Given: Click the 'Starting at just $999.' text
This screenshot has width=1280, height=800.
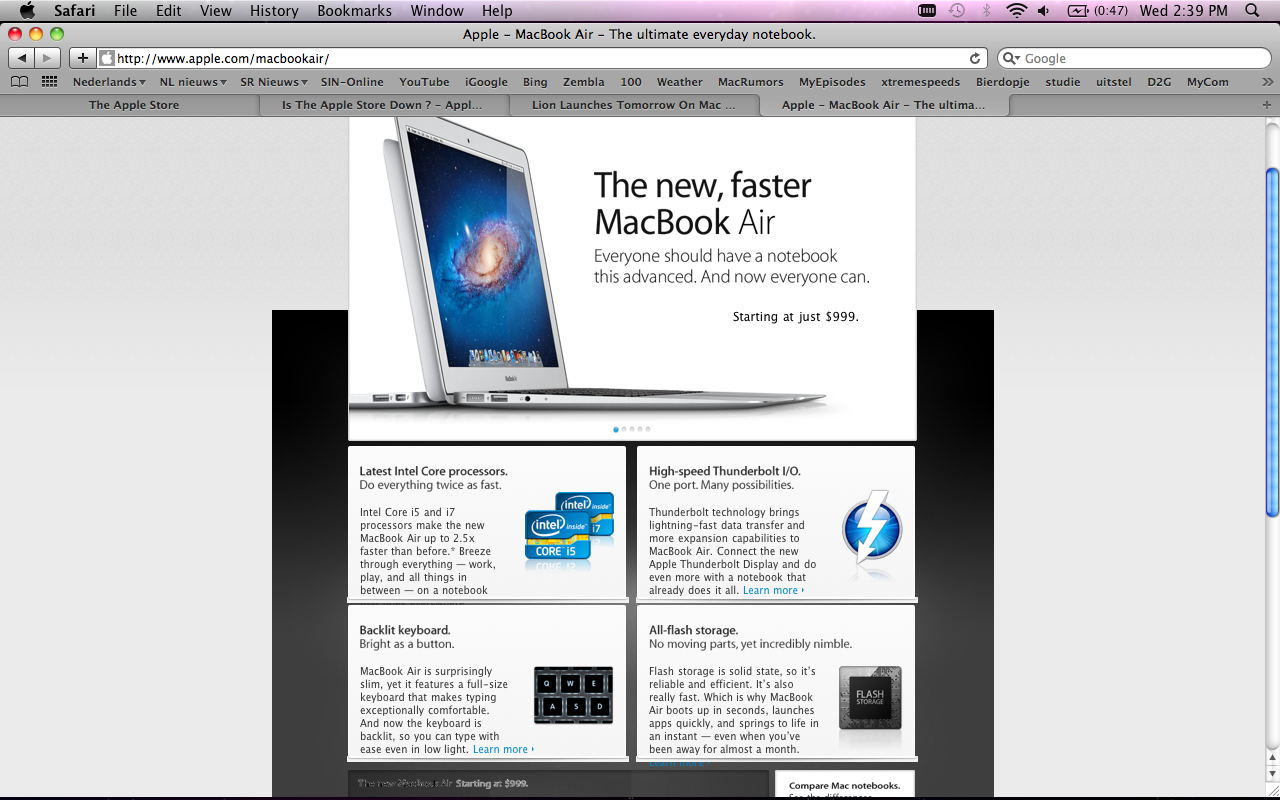Looking at the screenshot, I should (x=796, y=316).
